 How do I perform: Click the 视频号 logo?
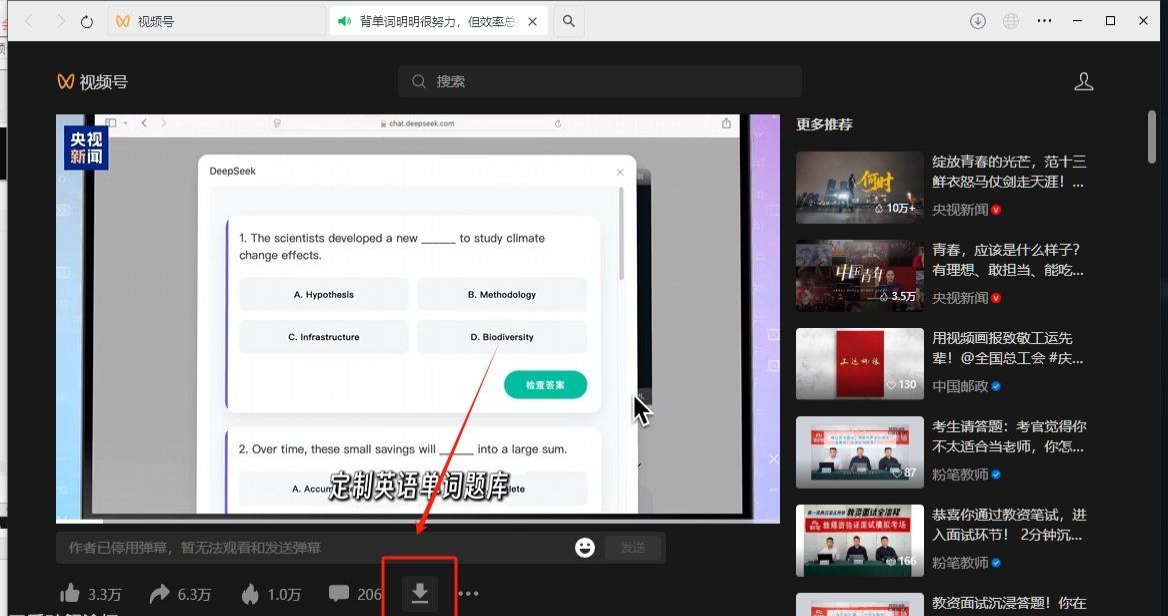(x=92, y=81)
